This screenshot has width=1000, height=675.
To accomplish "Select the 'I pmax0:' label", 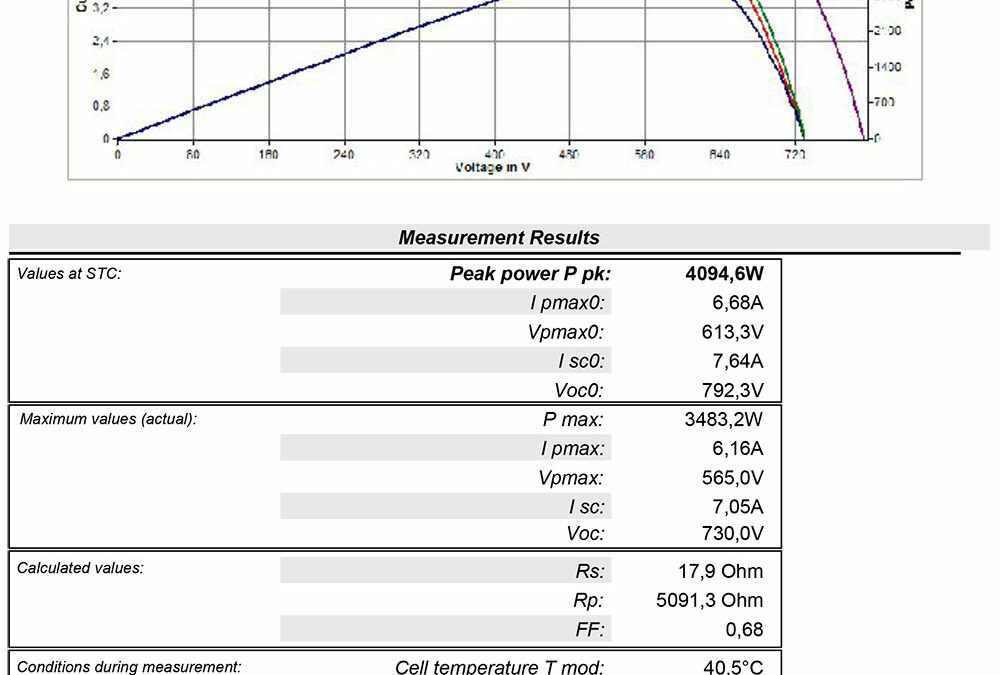I will tap(567, 302).
